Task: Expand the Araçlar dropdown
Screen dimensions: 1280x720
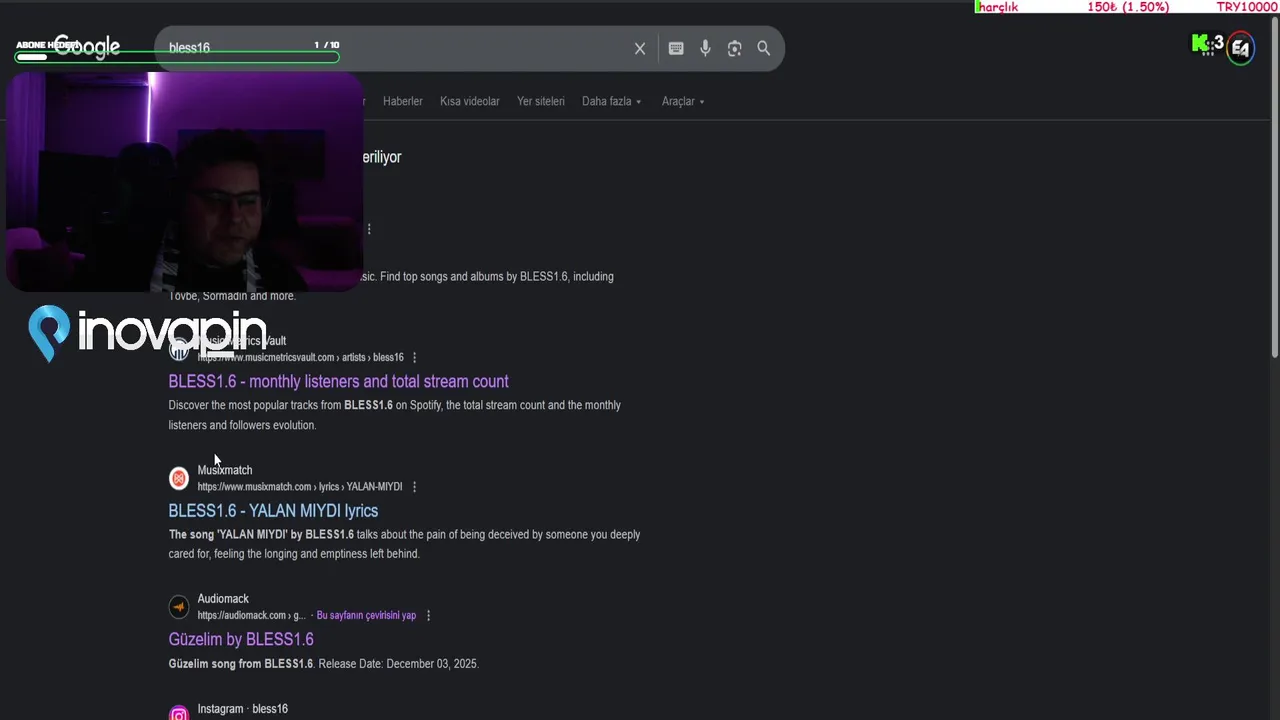Action: (683, 101)
